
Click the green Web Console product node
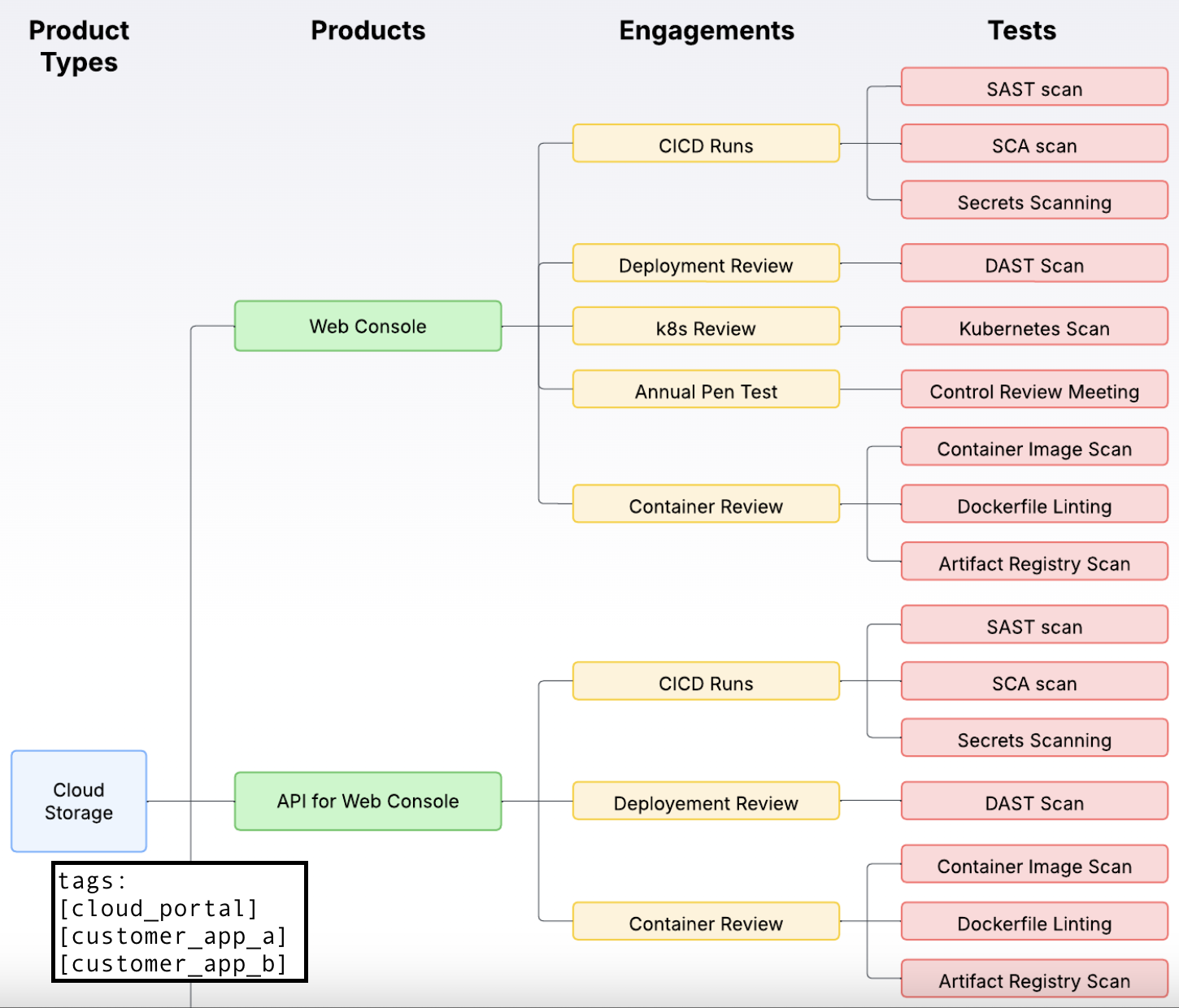368,326
